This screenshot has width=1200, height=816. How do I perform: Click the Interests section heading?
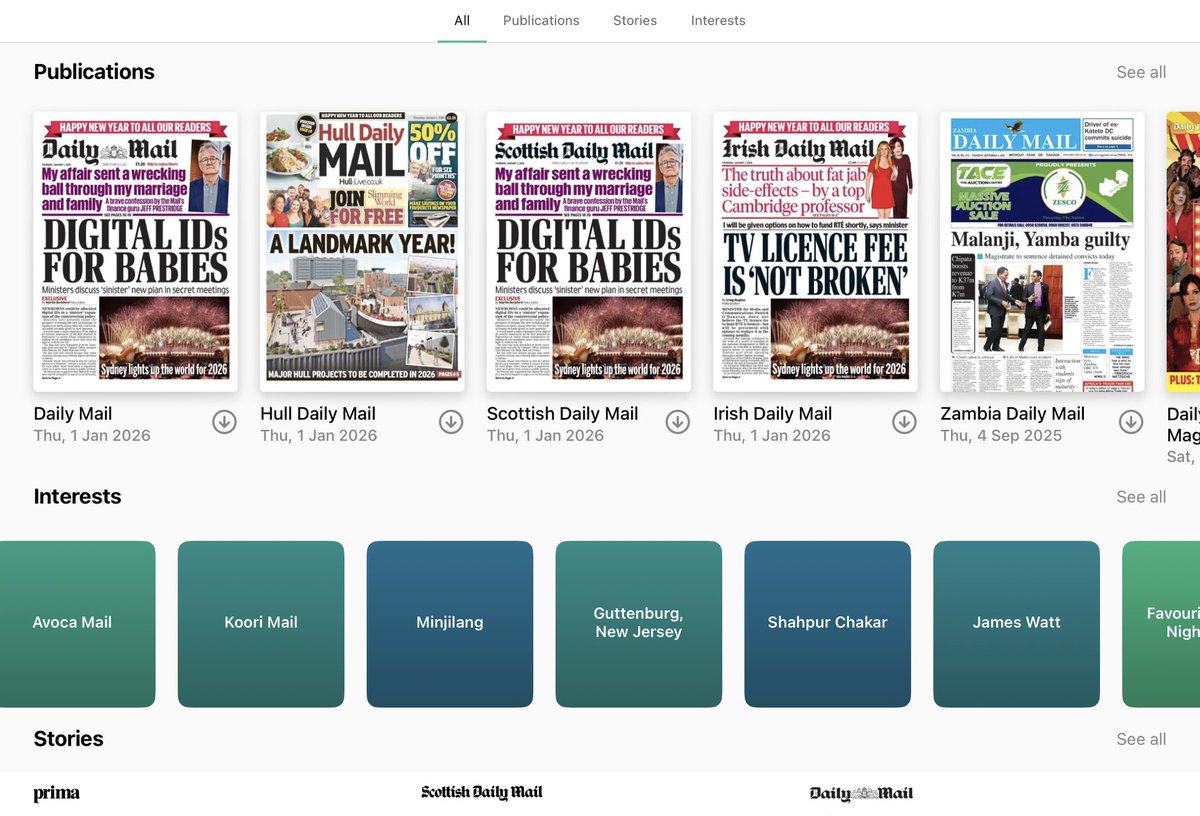click(x=77, y=497)
